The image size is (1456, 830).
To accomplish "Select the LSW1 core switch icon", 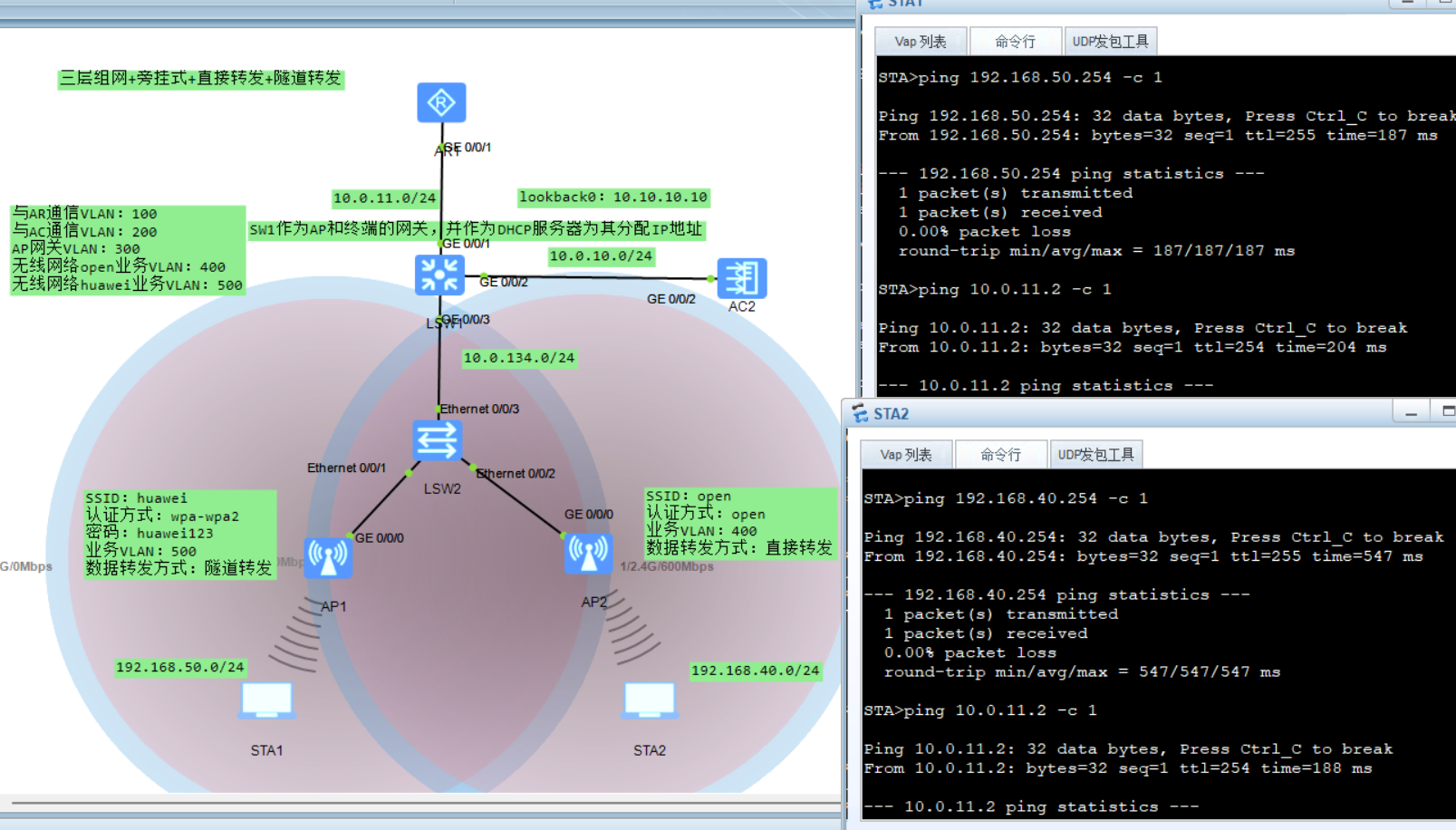I will (x=439, y=275).
